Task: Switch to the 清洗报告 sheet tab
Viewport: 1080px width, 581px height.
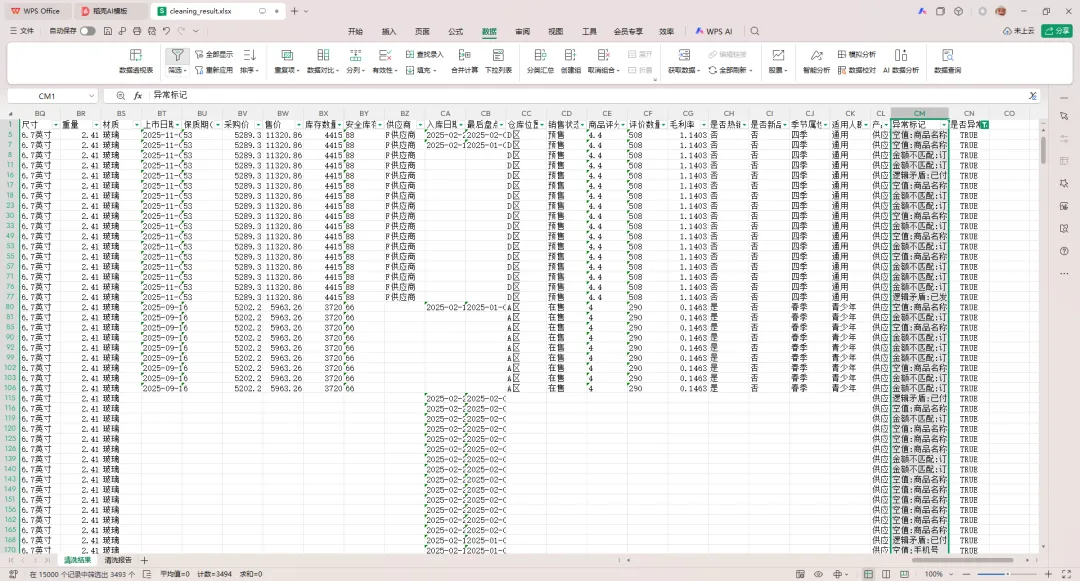Action: (118, 560)
